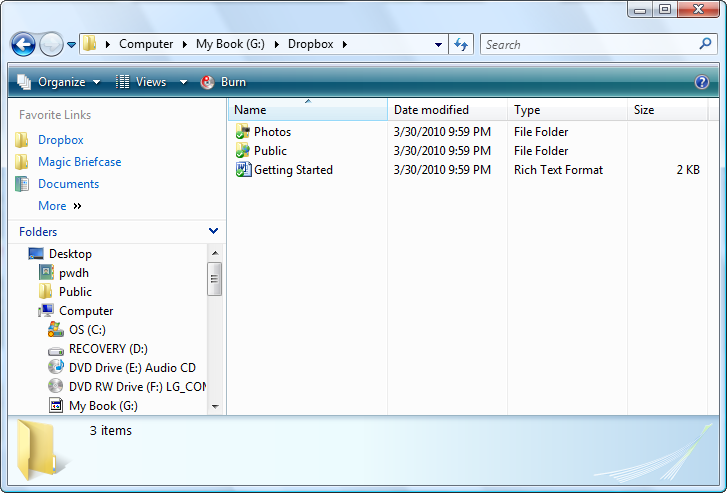The height and width of the screenshot is (493, 727).
Task: Select Dropbox in the address breadcrumb
Action: pos(310,44)
